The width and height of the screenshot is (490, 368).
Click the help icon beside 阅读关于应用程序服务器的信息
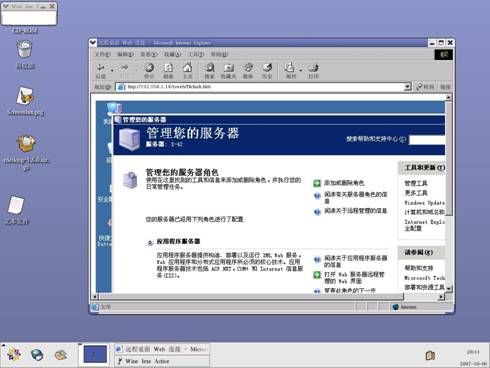point(317,260)
